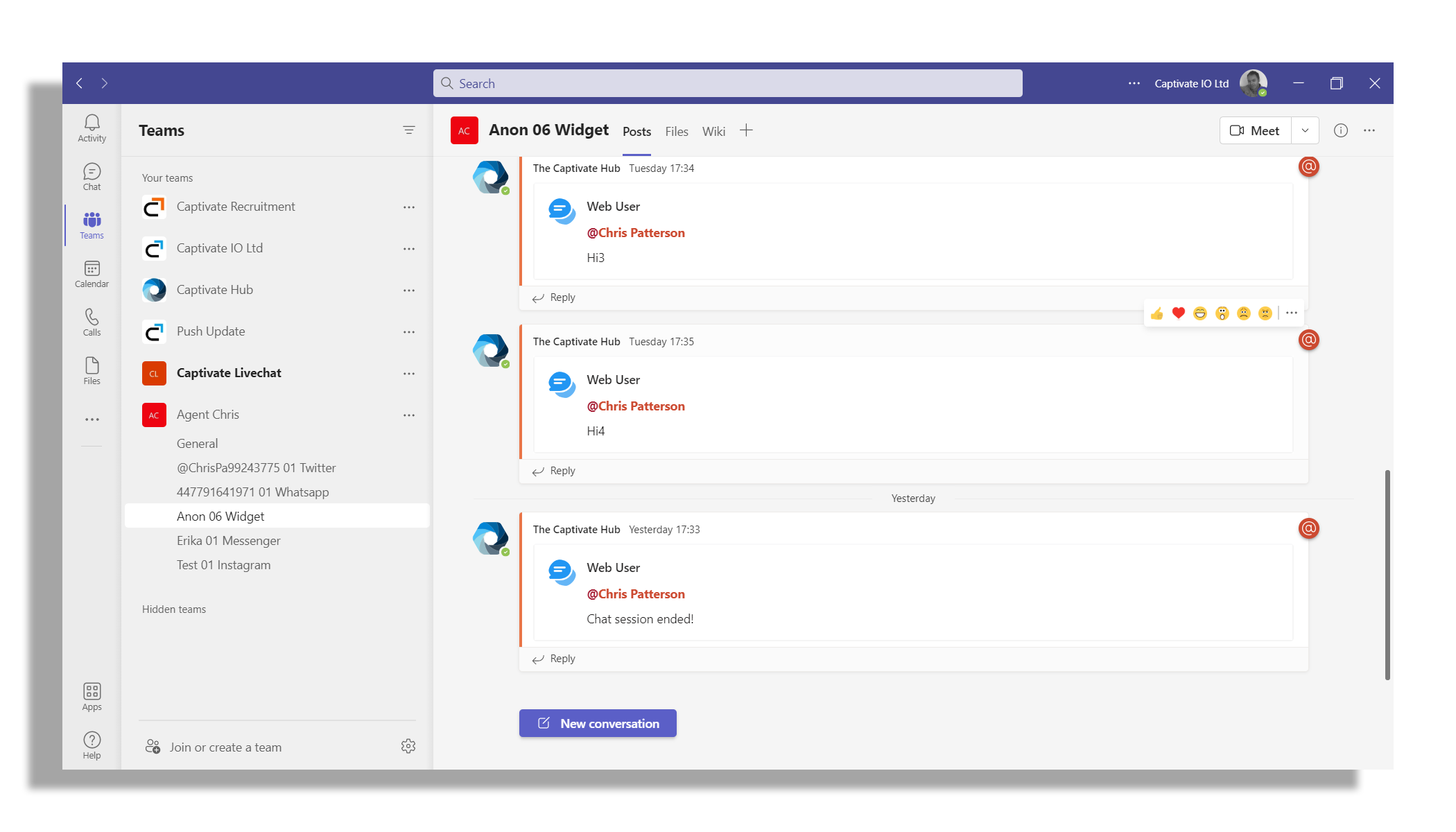Open more message actions ellipsis
The width and height of the screenshot is (1456, 832).
[x=1292, y=313]
